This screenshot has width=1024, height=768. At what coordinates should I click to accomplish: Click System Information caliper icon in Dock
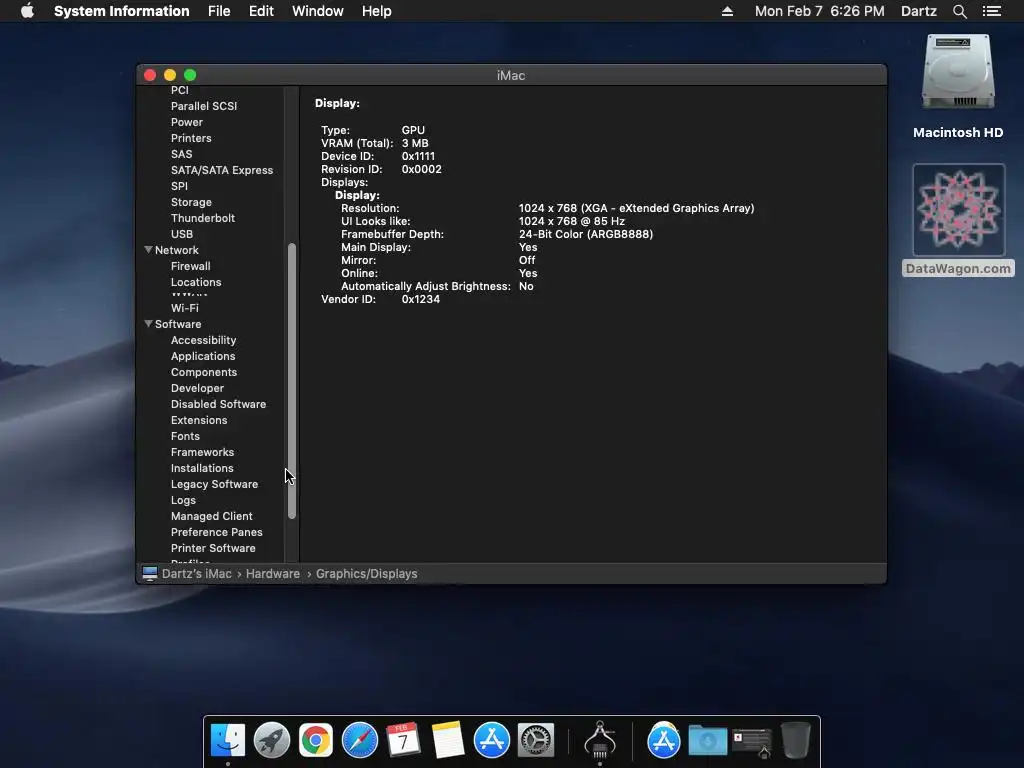point(600,739)
